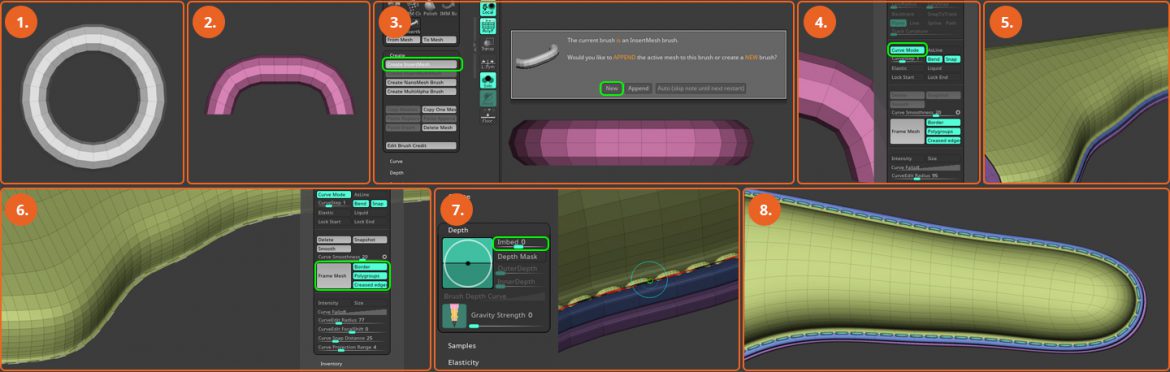The image size is (1170, 372).
Task: Toggle Polygroups option in step 6
Action: [x=370, y=276]
